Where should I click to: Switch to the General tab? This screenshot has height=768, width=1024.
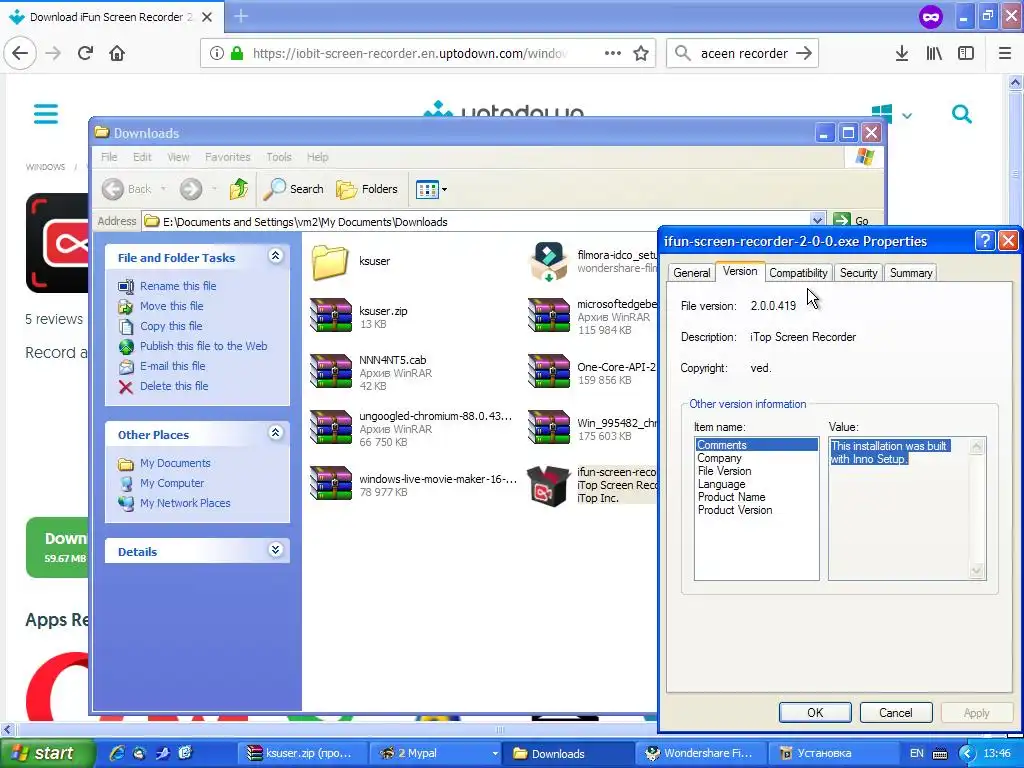tap(692, 273)
